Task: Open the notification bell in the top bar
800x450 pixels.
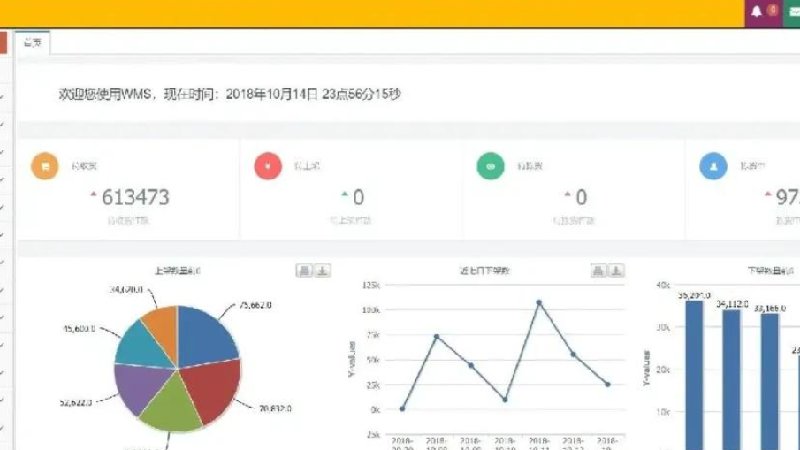Action: 757,11
